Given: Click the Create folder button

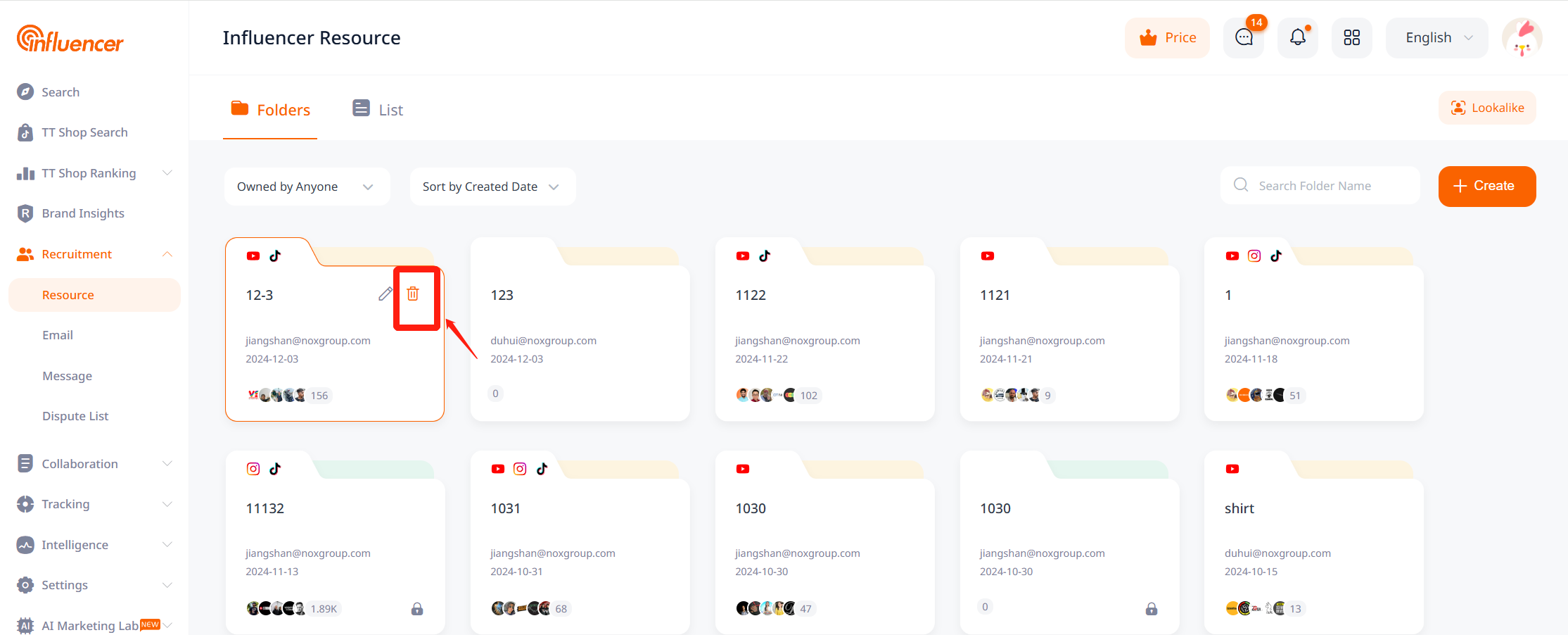Looking at the screenshot, I should [1486, 187].
